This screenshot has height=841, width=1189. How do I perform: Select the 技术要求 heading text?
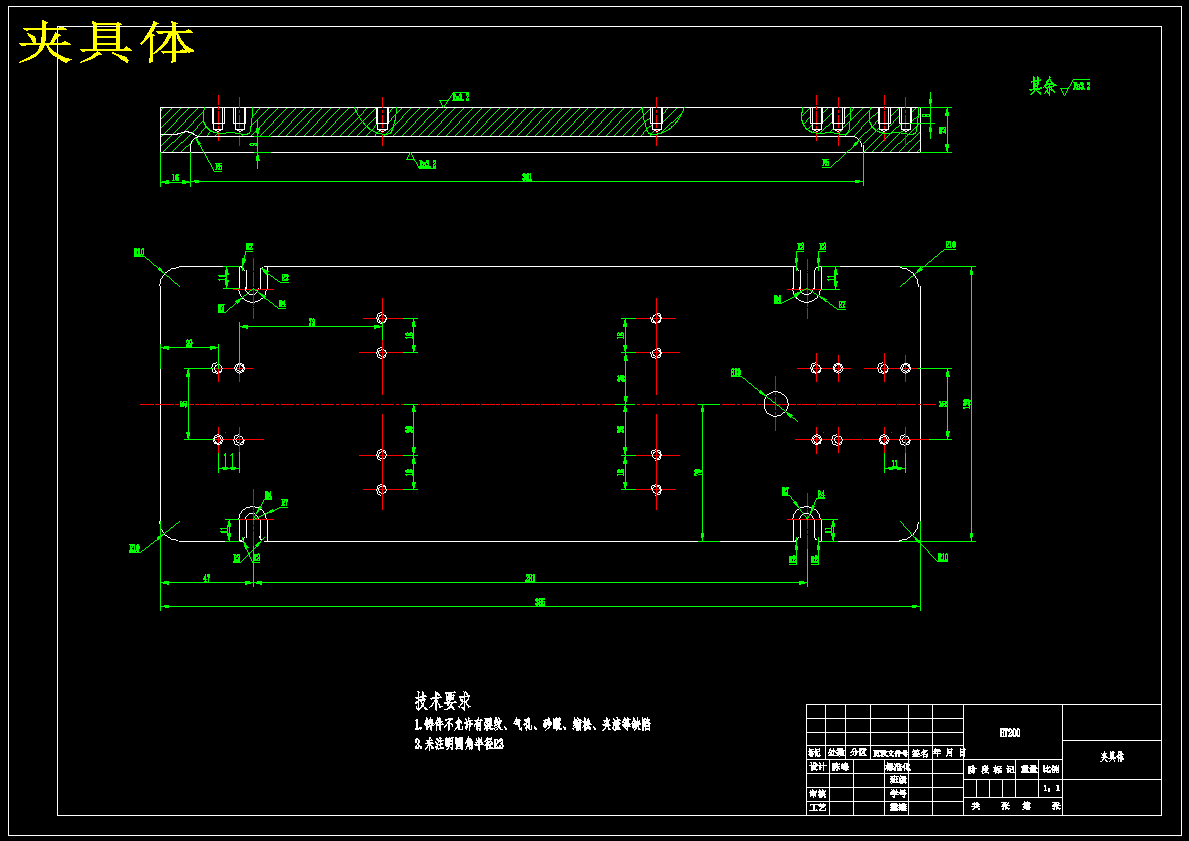[x=443, y=700]
